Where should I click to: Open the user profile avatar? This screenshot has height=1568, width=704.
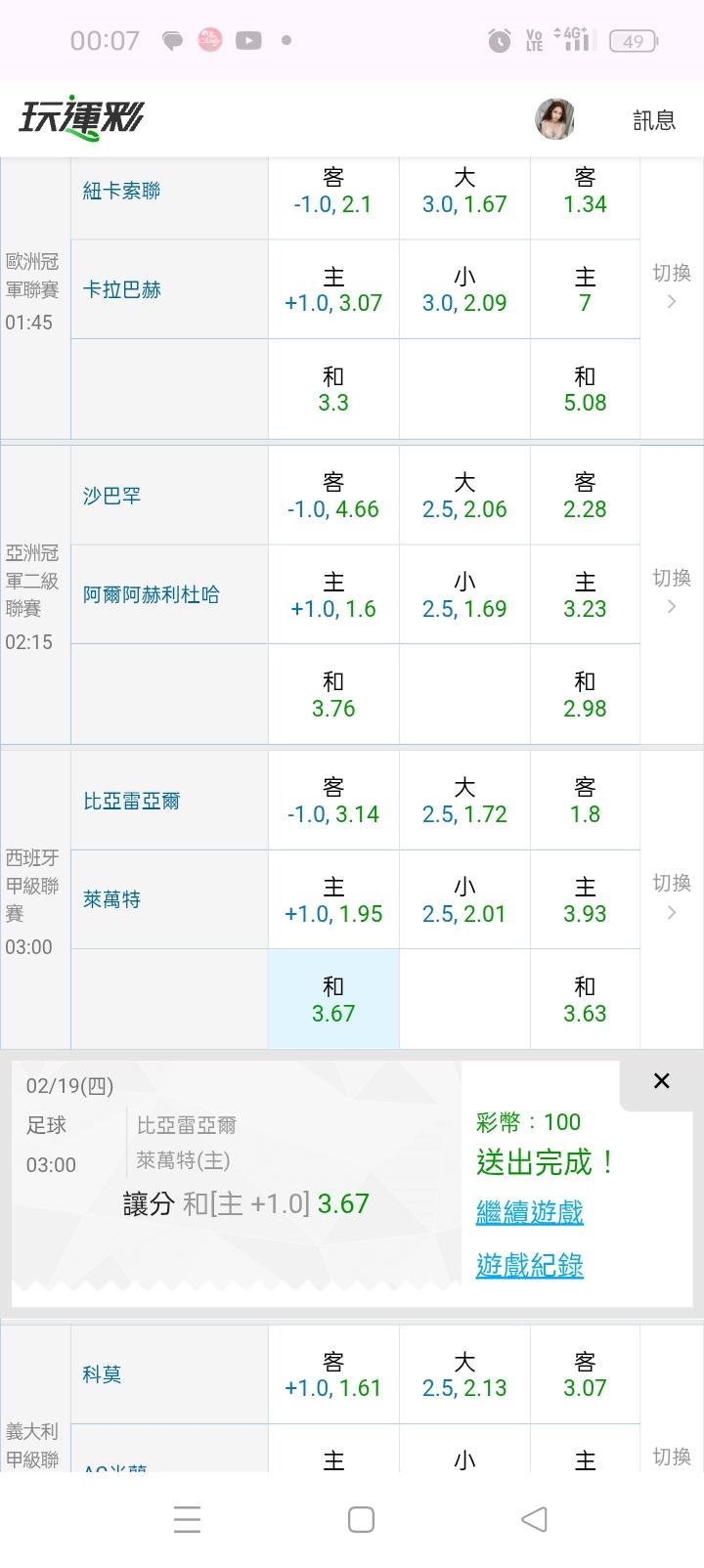(554, 119)
